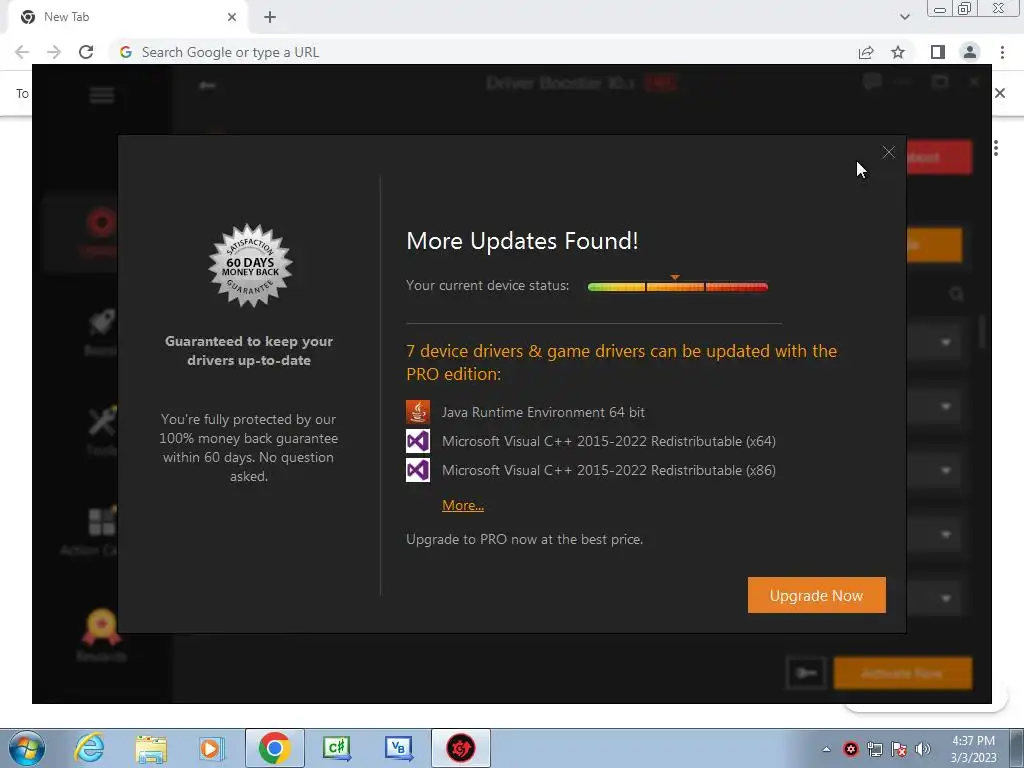
Task: Click the Upgrade Now button
Action: point(816,595)
